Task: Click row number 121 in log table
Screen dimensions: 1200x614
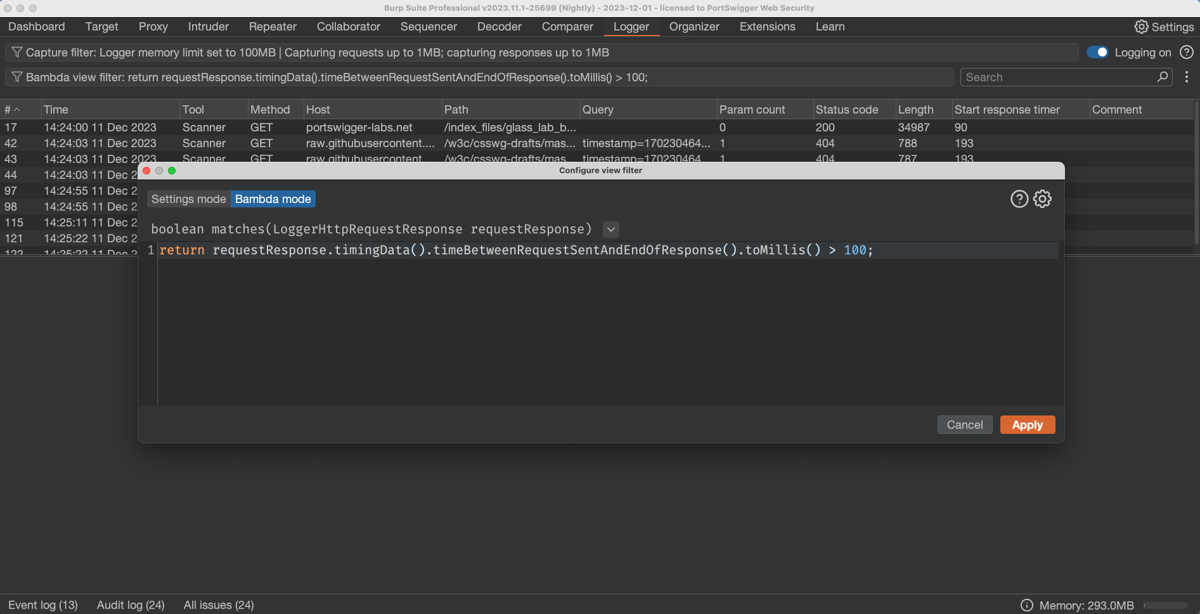Action: point(13,239)
